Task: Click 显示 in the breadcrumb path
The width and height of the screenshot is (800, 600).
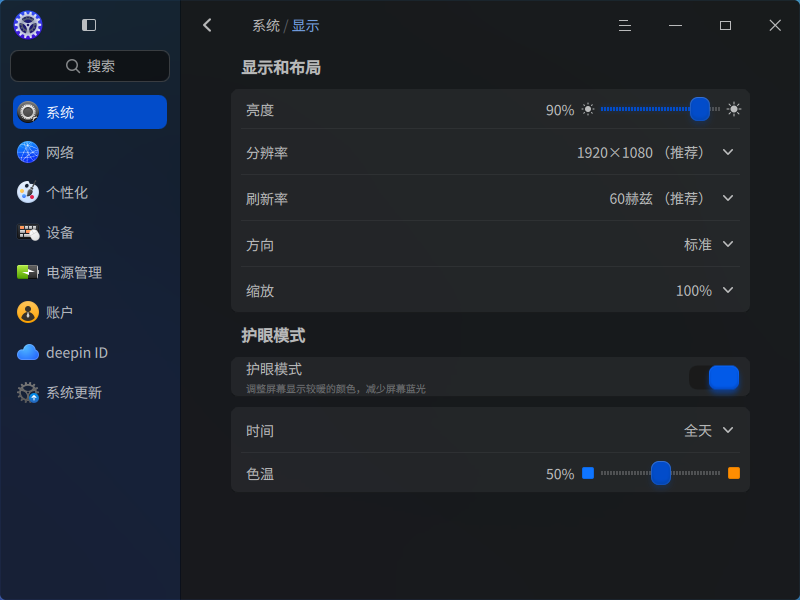Action: (305, 26)
